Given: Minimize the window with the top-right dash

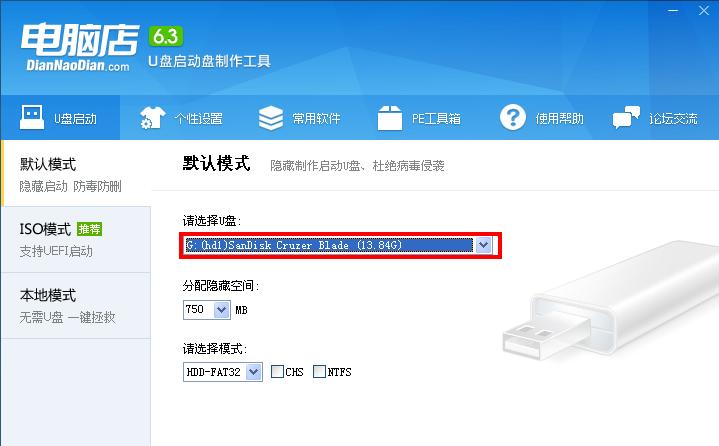Looking at the screenshot, I should point(673,11).
